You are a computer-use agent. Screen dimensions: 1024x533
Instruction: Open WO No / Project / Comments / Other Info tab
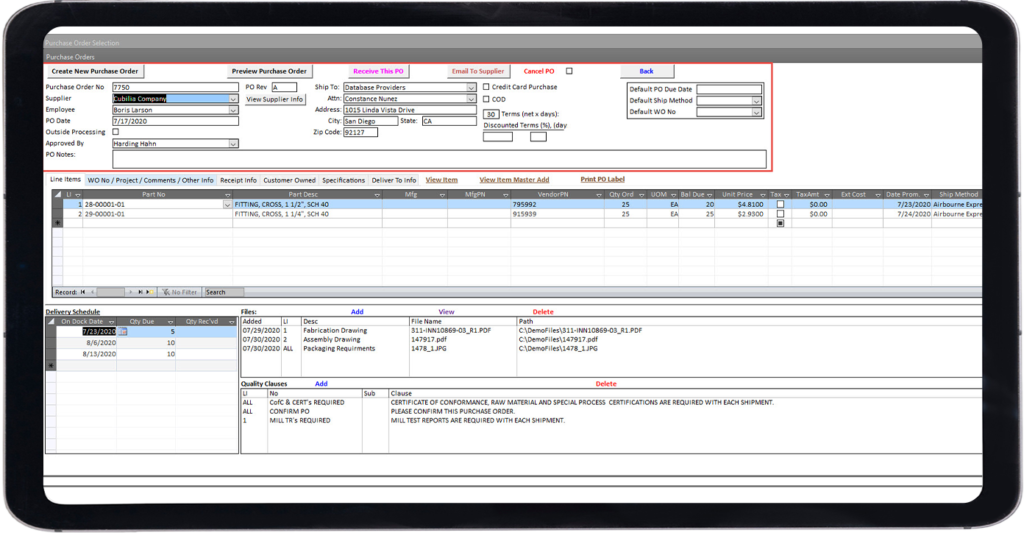pos(151,180)
